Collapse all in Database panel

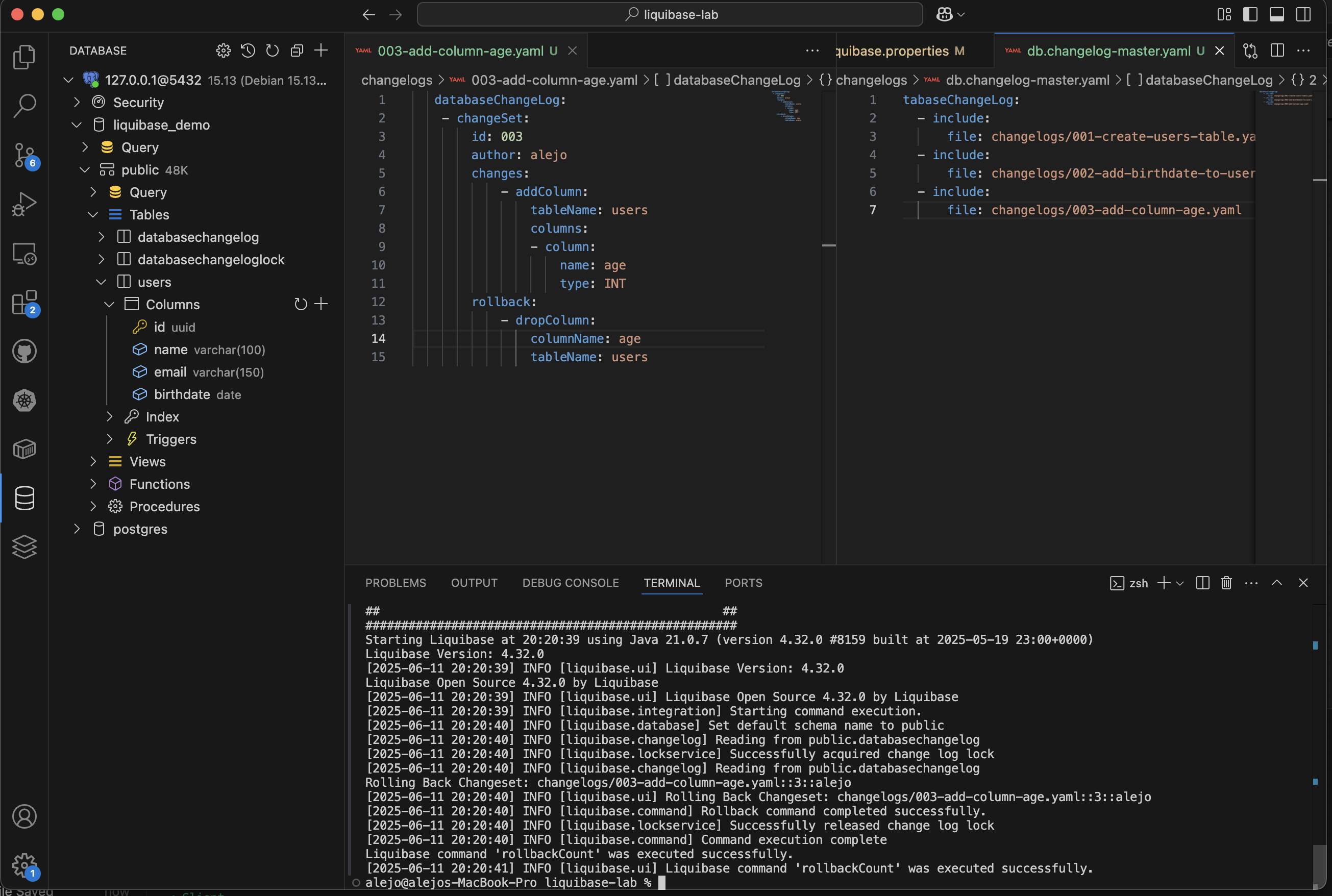(297, 51)
